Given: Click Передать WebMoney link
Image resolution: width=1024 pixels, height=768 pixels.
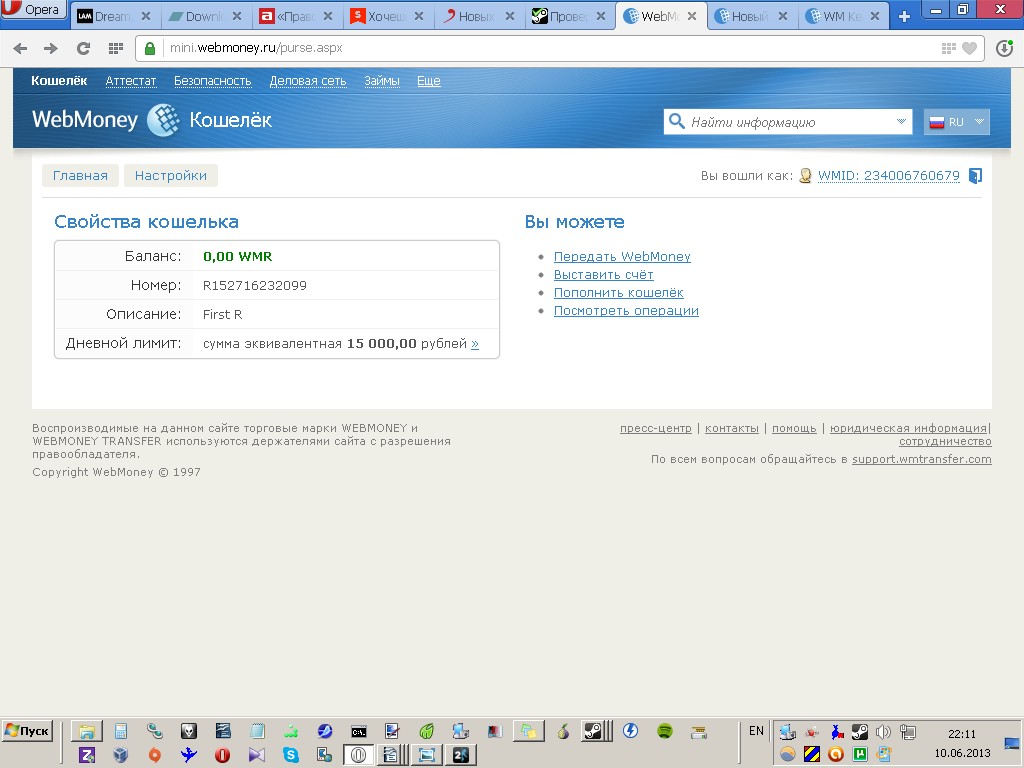Looking at the screenshot, I should click(622, 257).
